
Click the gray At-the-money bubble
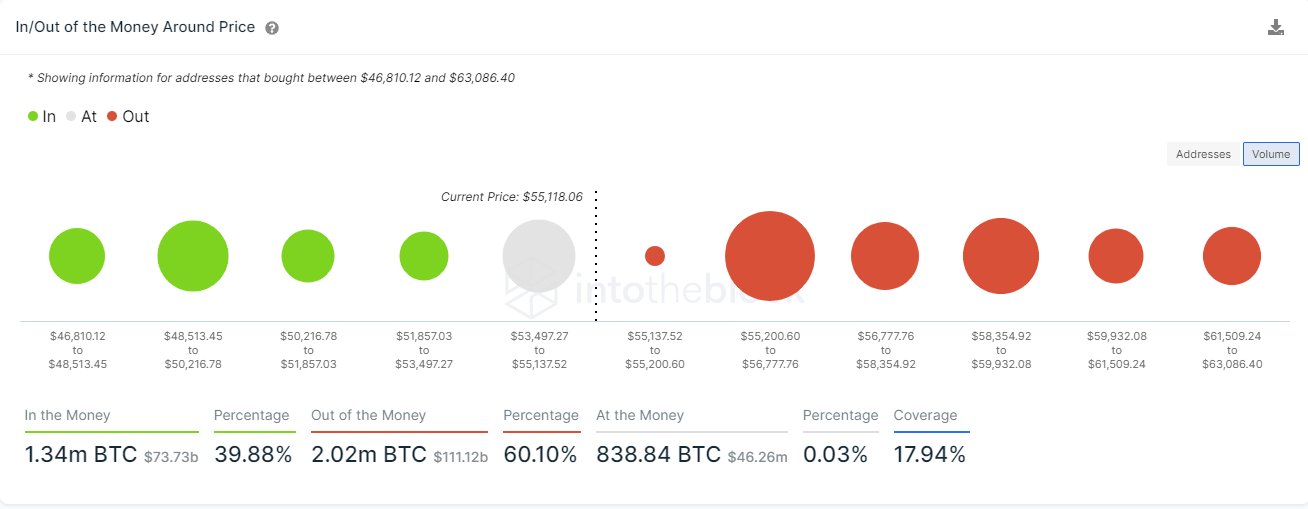tap(539, 256)
